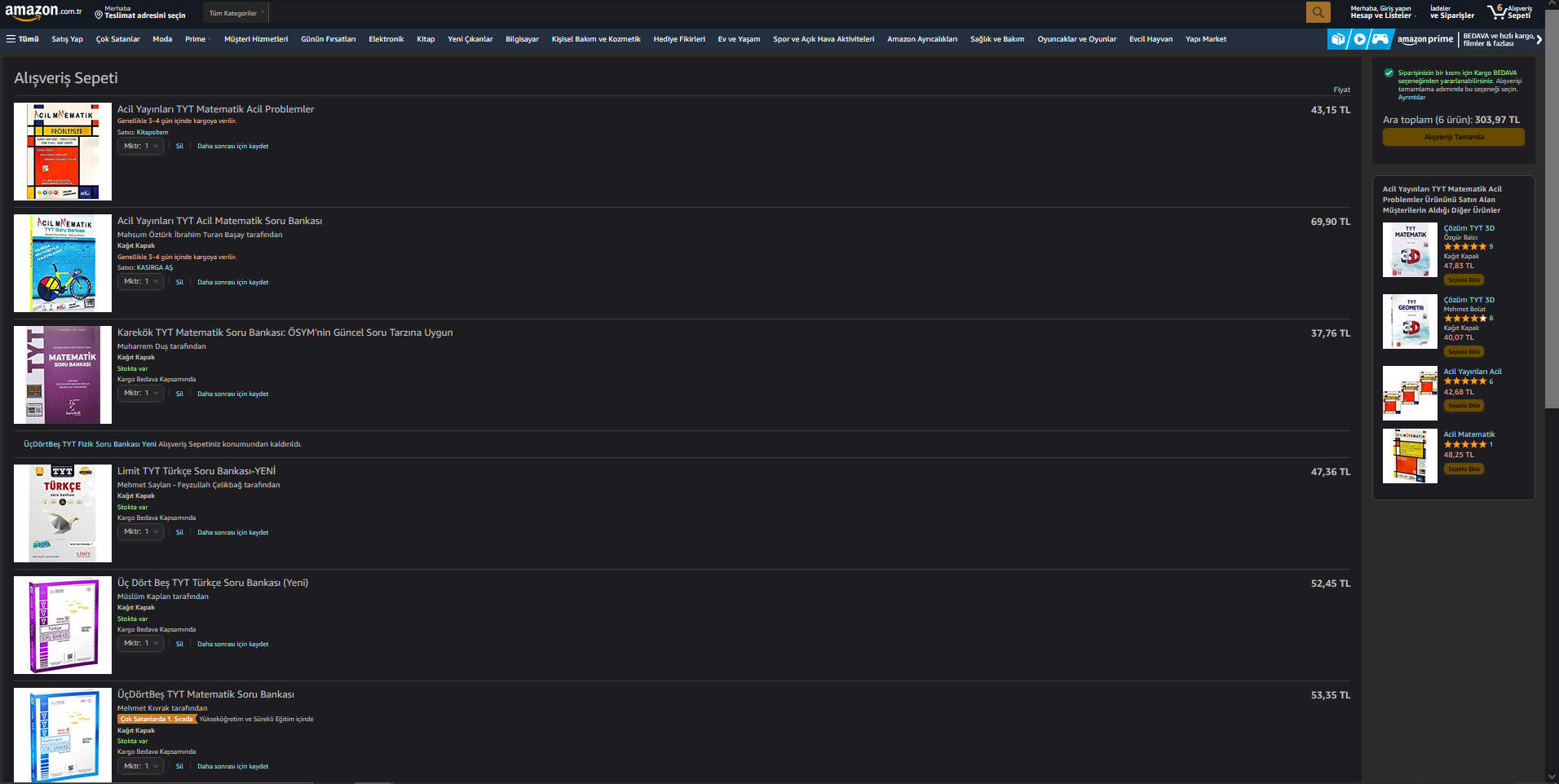This screenshot has height=784, width=1559.
Task: Click star rating of Acil Yayınları Acil recommendation
Action: click(x=1465, y=381)
